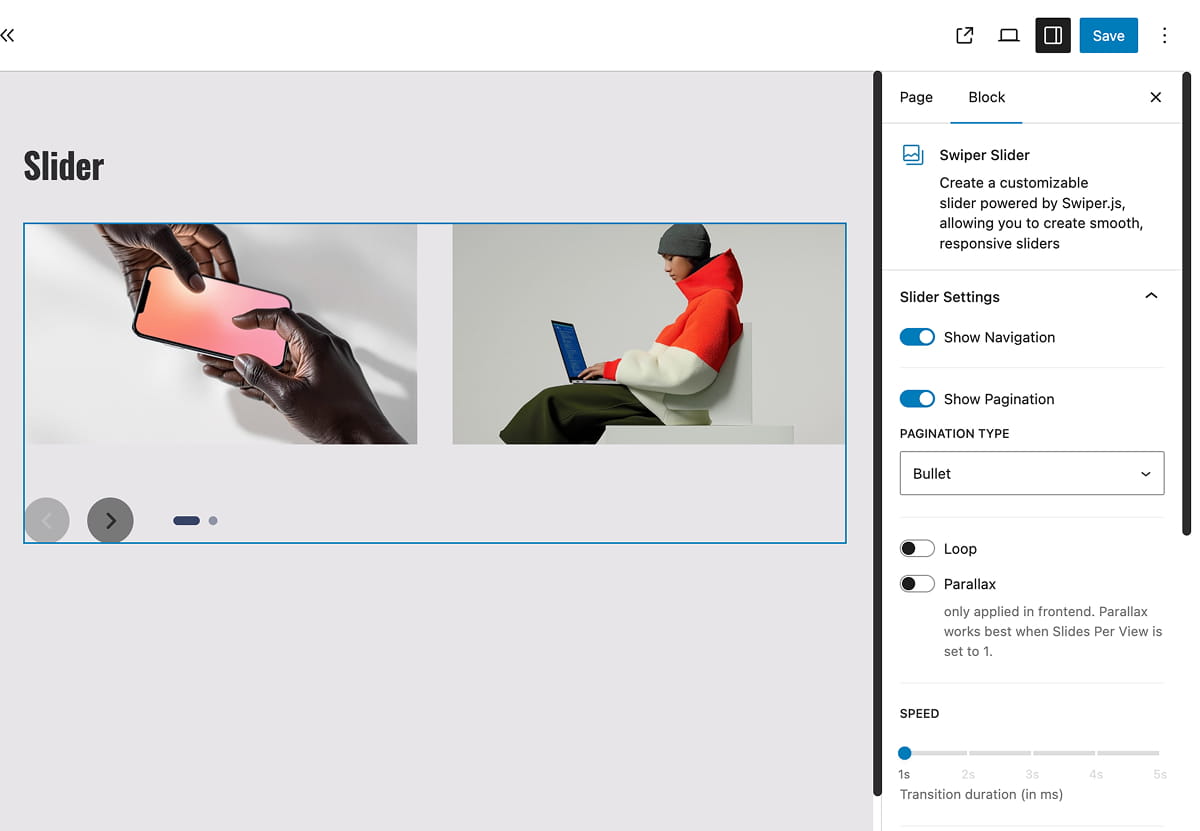Open the three-dot options menu

(1164, 36)
